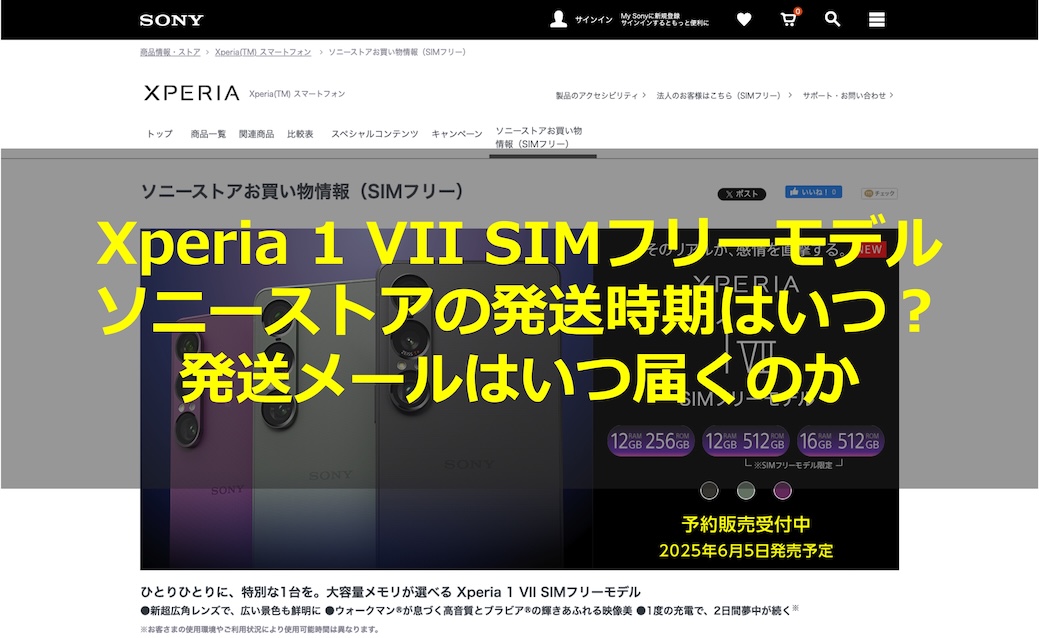Open the sign-in user icon

click(559, 19)
